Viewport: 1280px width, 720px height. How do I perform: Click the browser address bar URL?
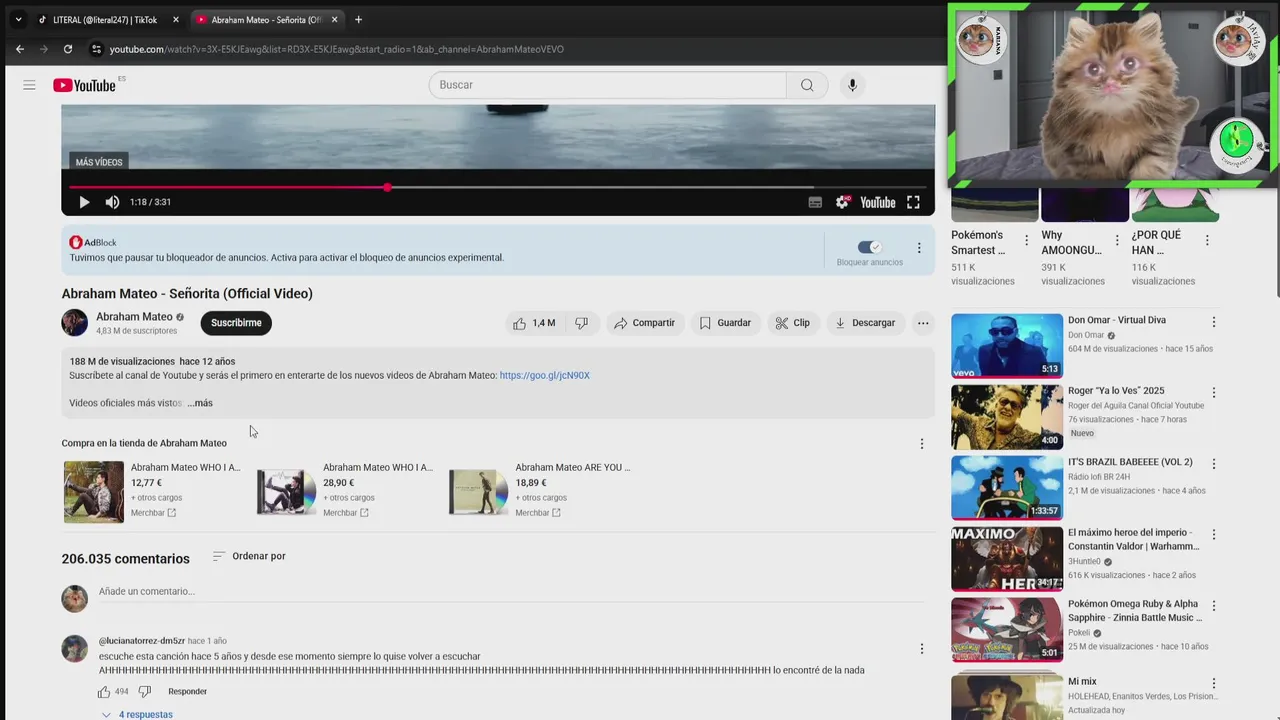click(x=336, y=49)
